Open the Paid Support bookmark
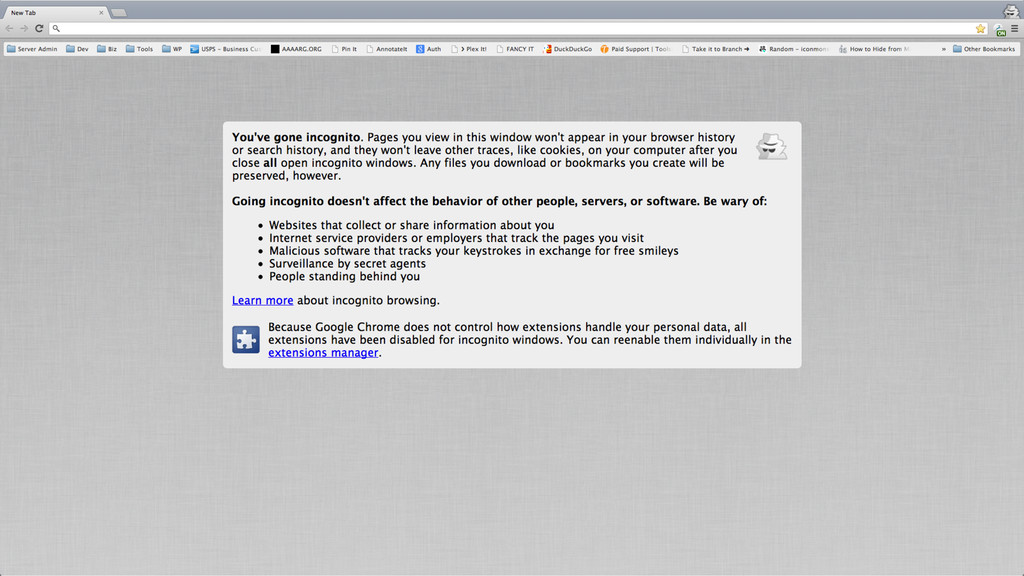Screen dimensions: 1024x576 click(x=635, y=49)
